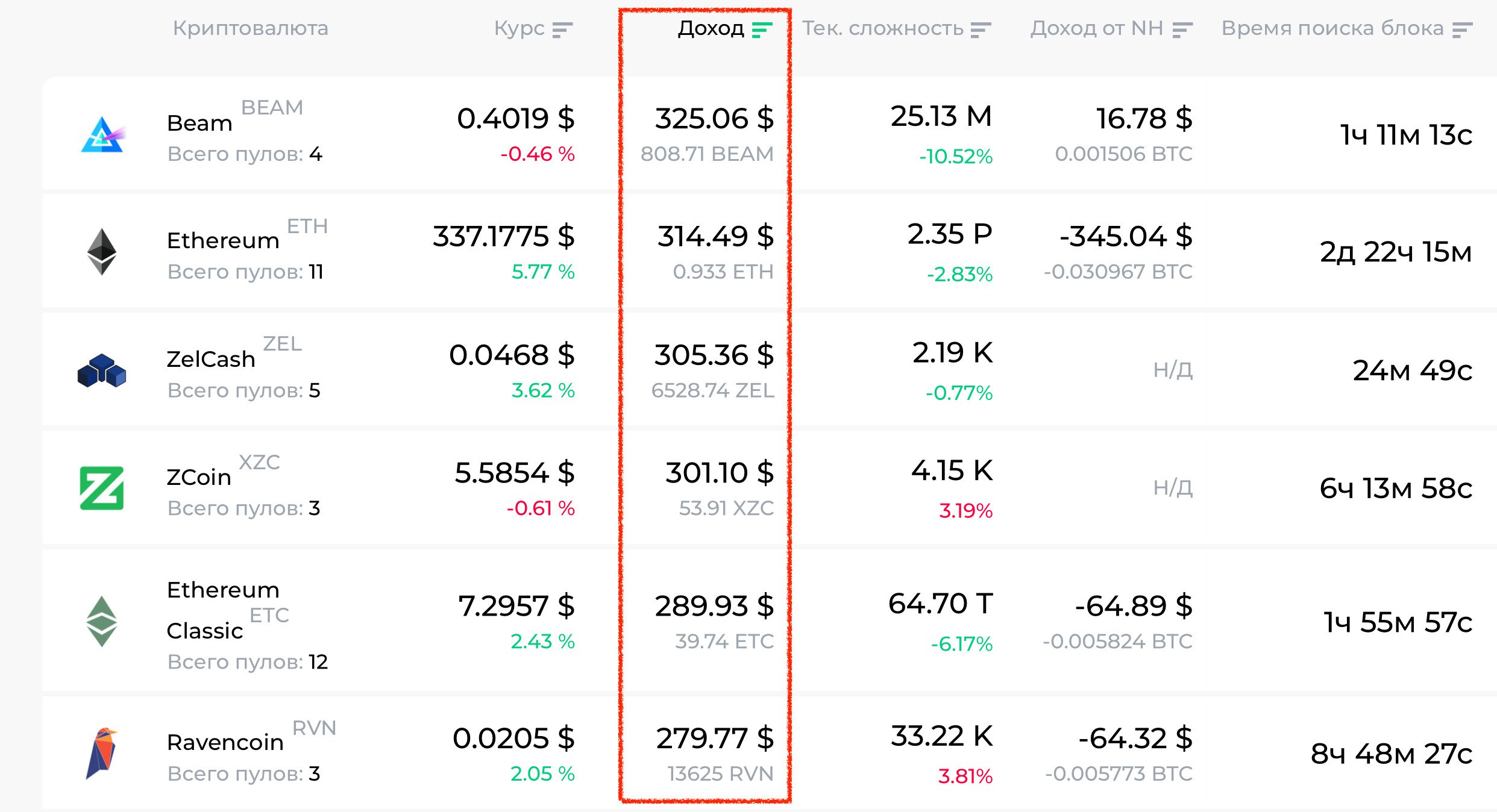The image size is (1497, 812).
Task: Click green sort icon beside Доход
Action: [x=762, y=30]
